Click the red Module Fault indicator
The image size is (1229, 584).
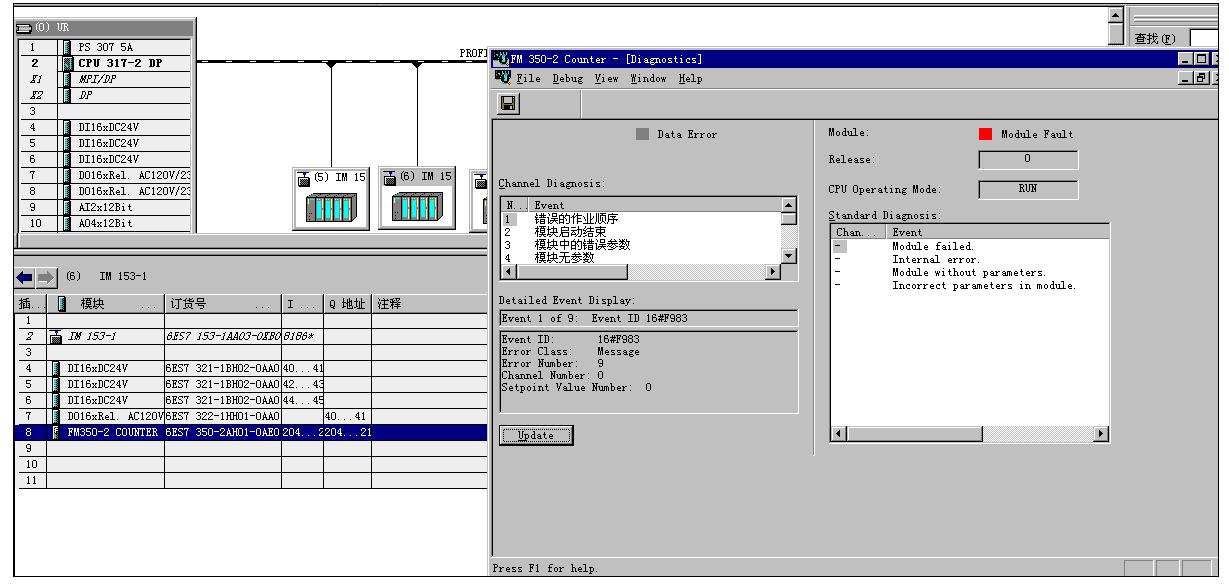(985, 134)
